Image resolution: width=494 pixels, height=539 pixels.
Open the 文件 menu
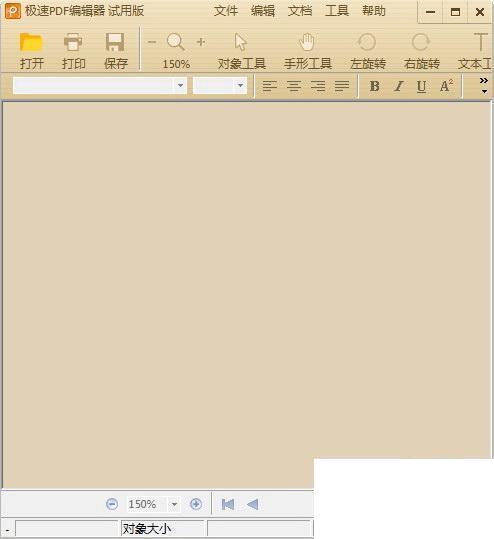(226, 11)
